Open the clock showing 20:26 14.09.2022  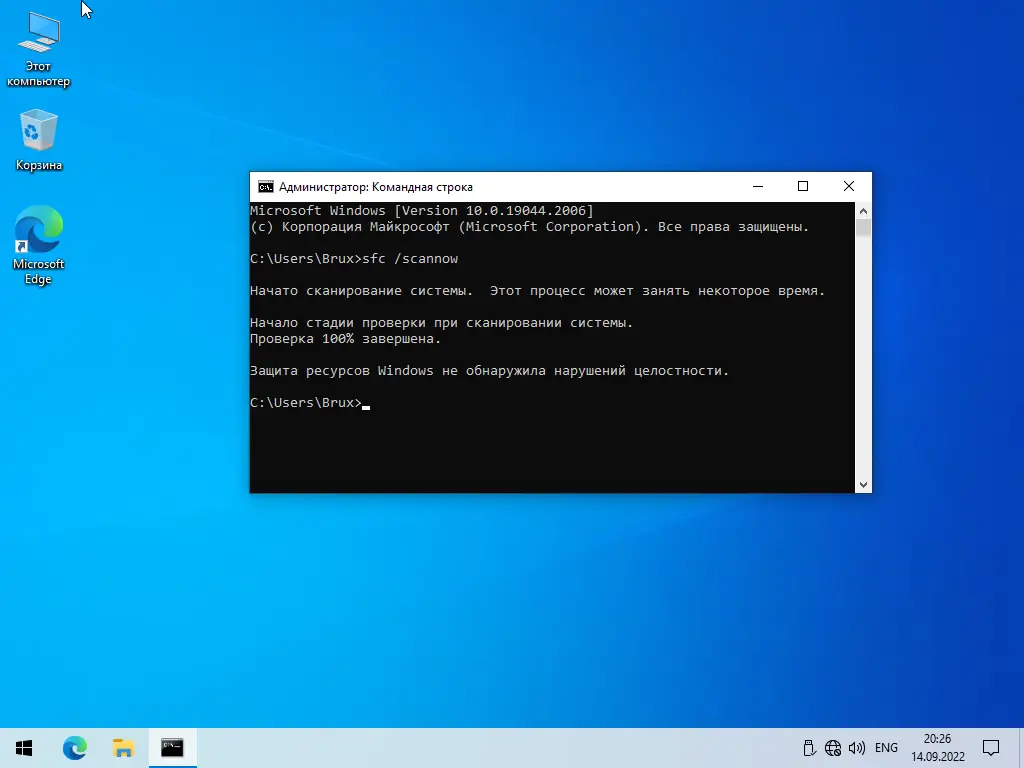point(938,748)
